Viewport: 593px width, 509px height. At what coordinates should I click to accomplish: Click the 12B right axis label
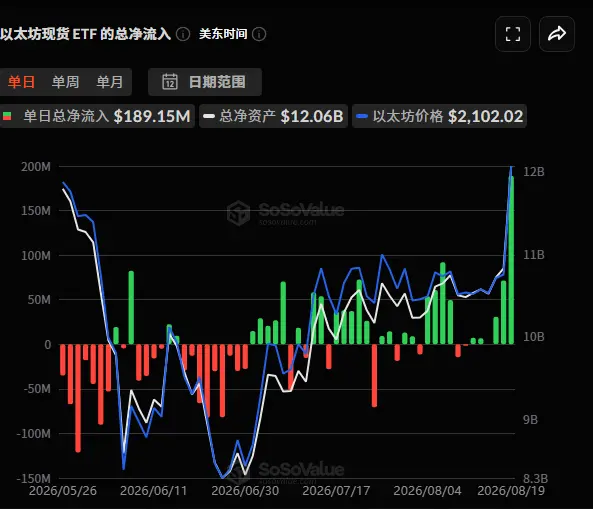tap(534, 172)
